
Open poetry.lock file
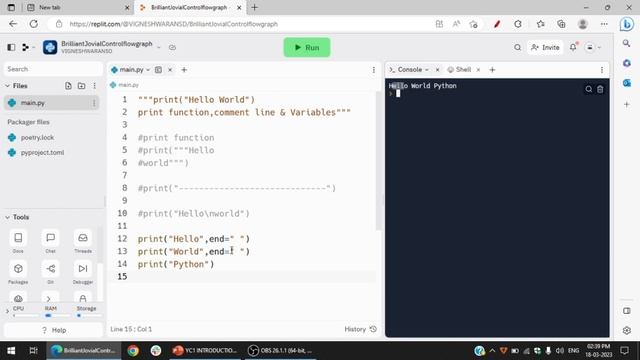click(x=37, y=138)
